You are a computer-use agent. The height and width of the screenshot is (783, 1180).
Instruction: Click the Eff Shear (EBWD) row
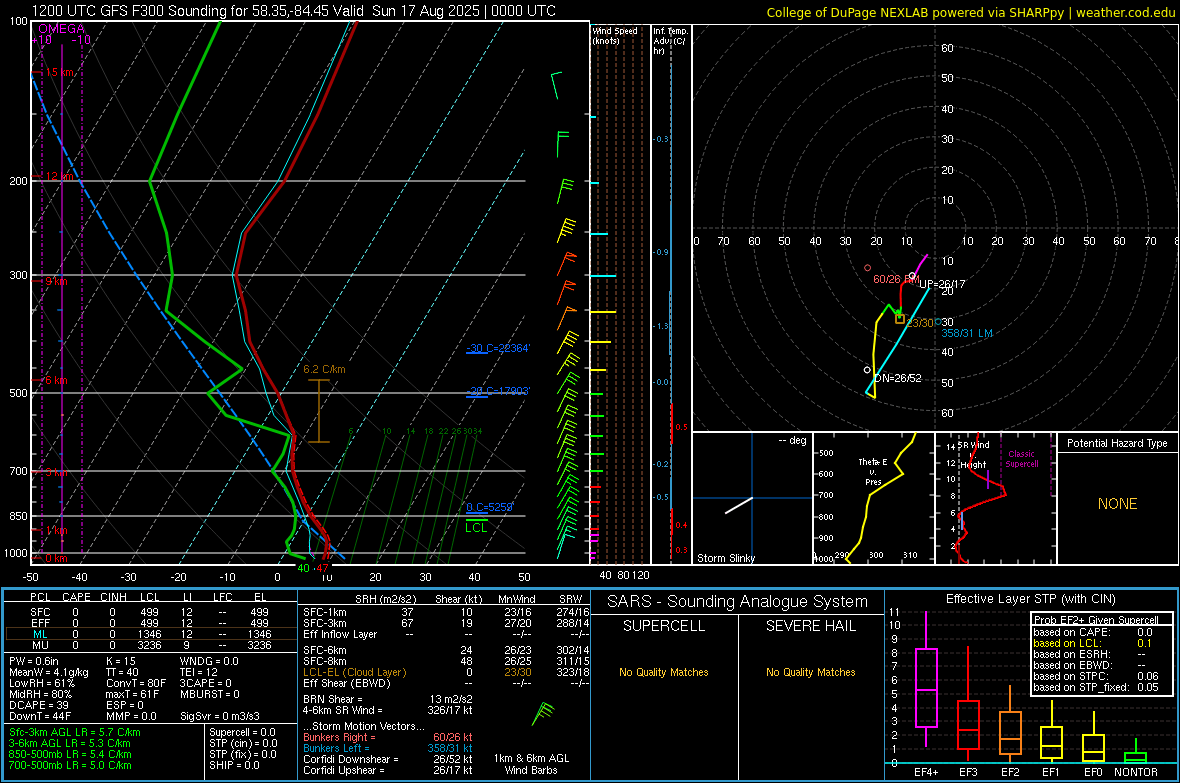446,683
